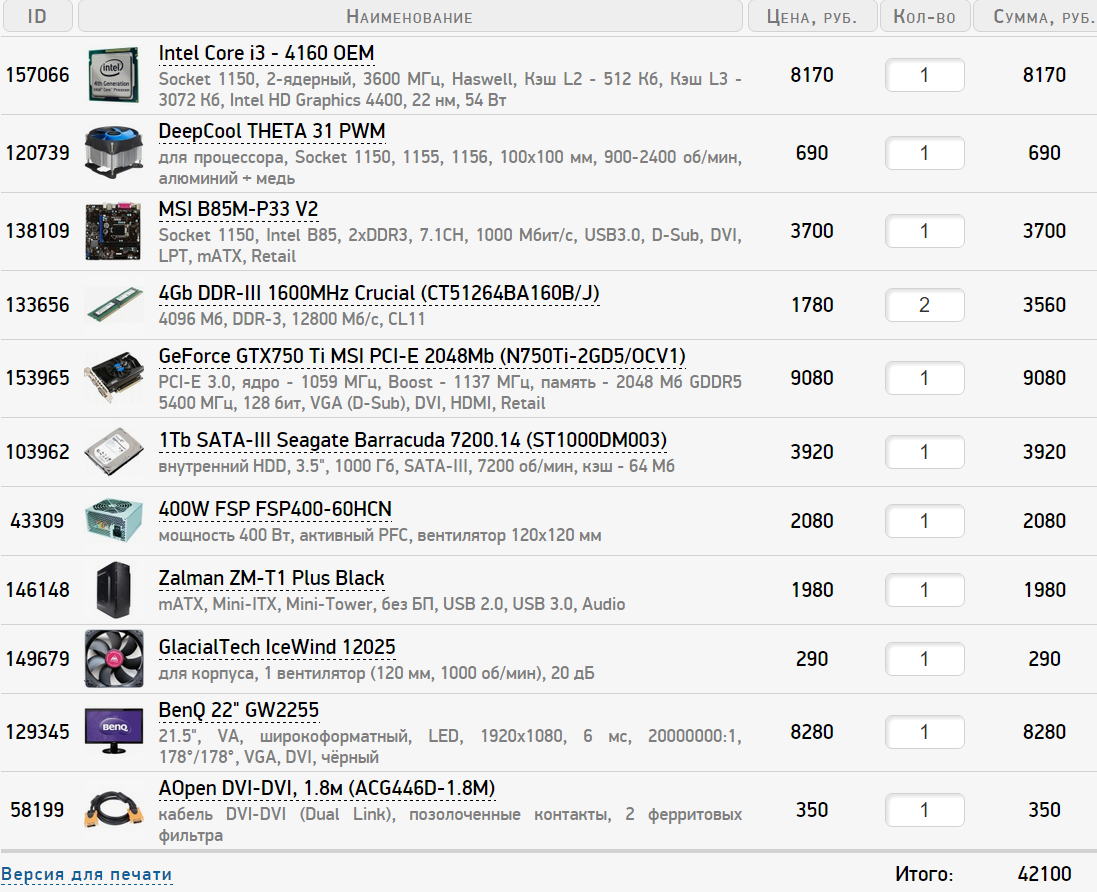The width and height of the screenshot is (1097, 892).
Task: Click the Сумма, руб. column header
Action: (x=1035, y=16)
